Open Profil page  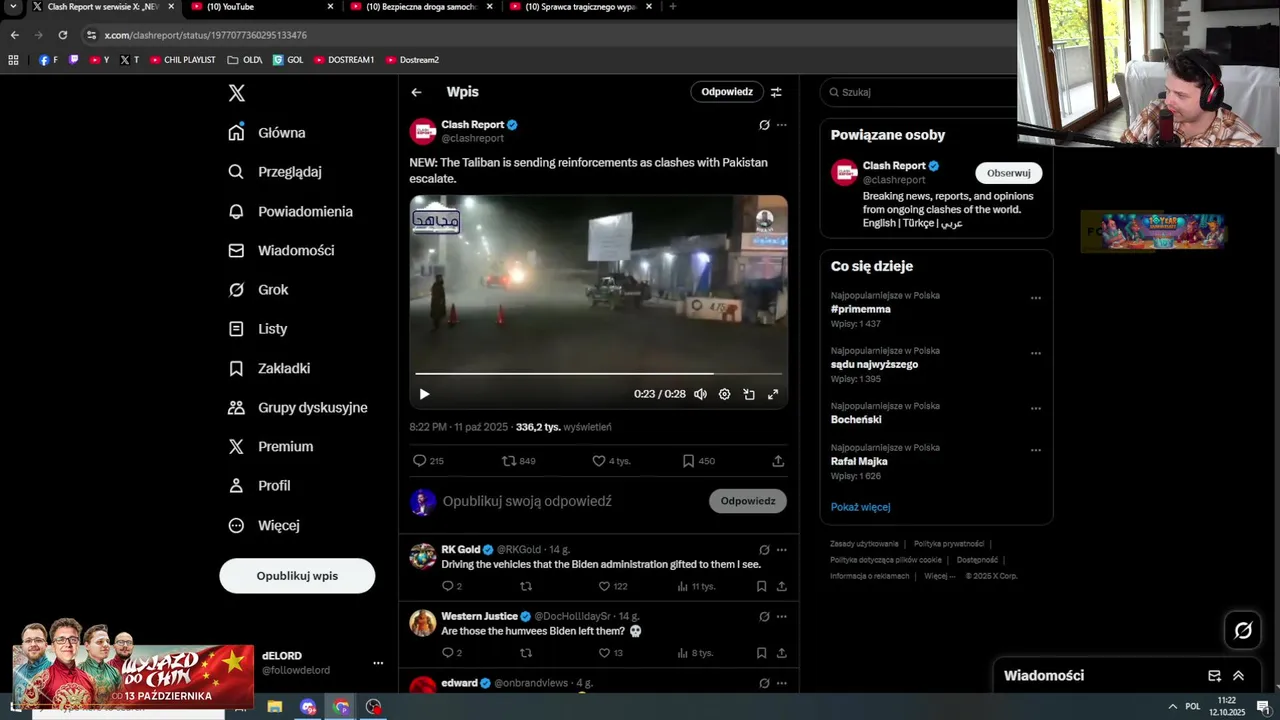click(x=259, y=486)
